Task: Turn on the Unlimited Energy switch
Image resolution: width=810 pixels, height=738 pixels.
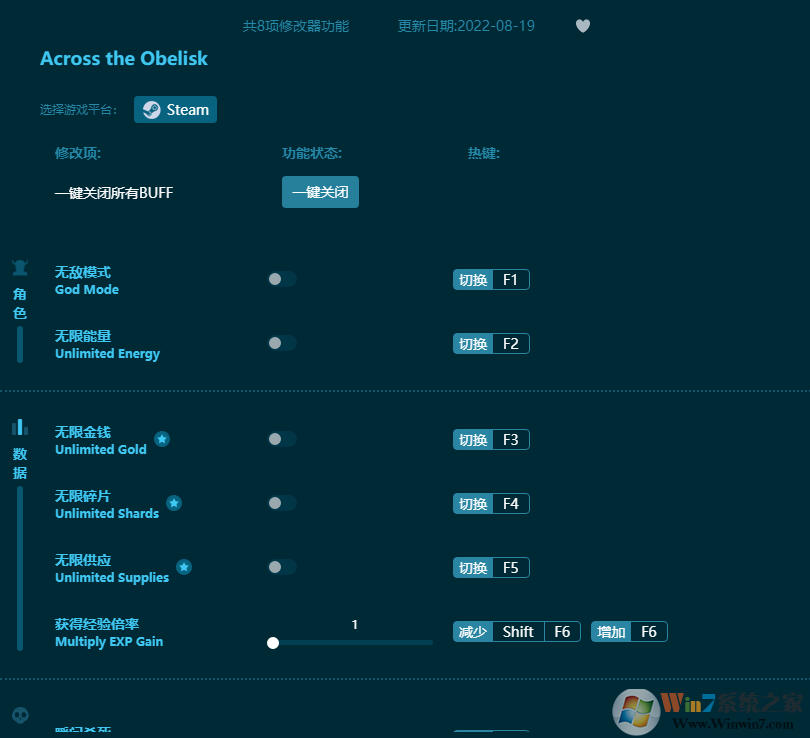Action: pyautogui.click(x=281, y=343)
